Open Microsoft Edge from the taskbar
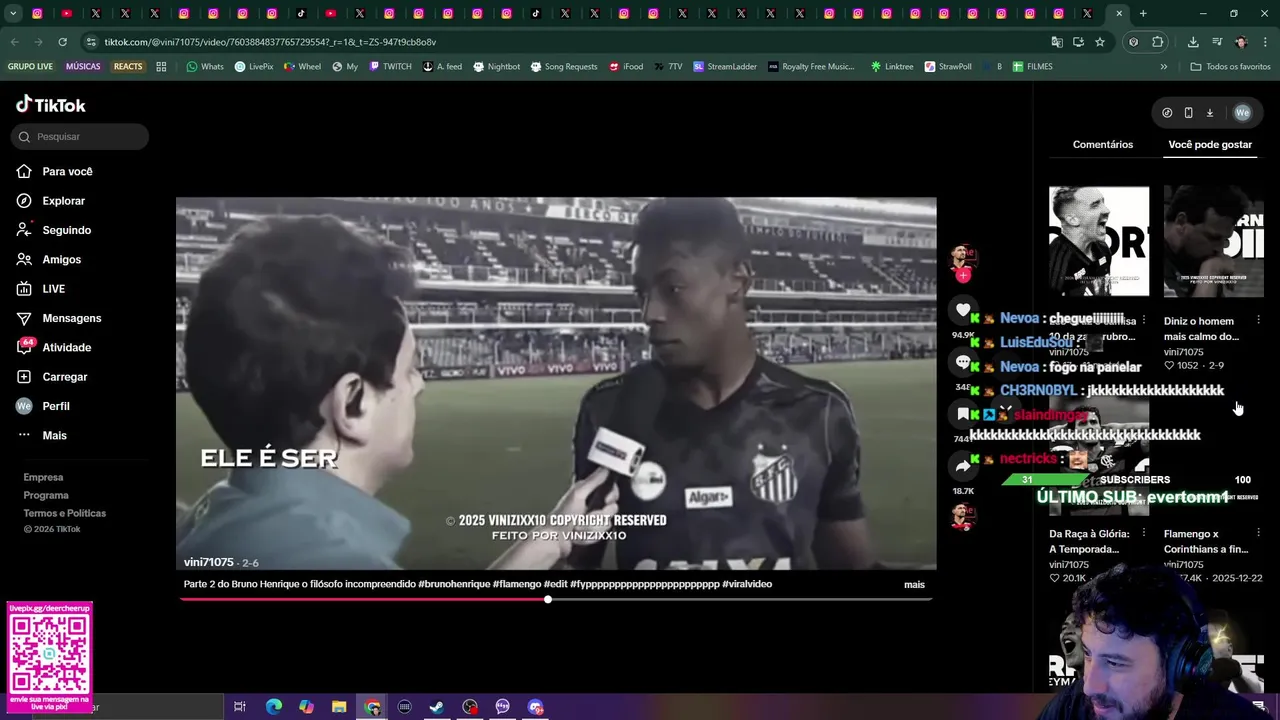 273,707
